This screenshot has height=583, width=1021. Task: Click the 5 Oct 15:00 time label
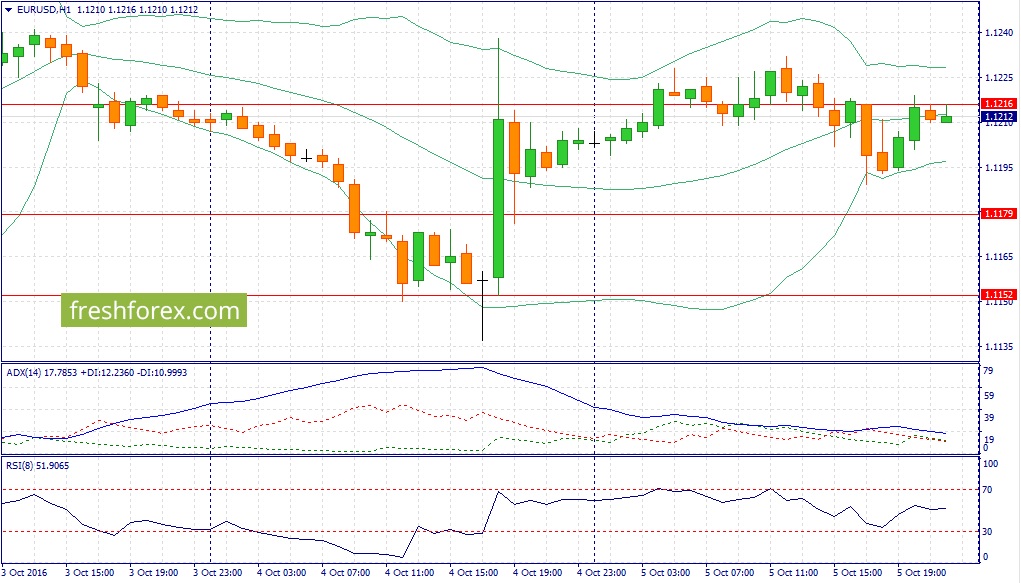coord(858,573)
